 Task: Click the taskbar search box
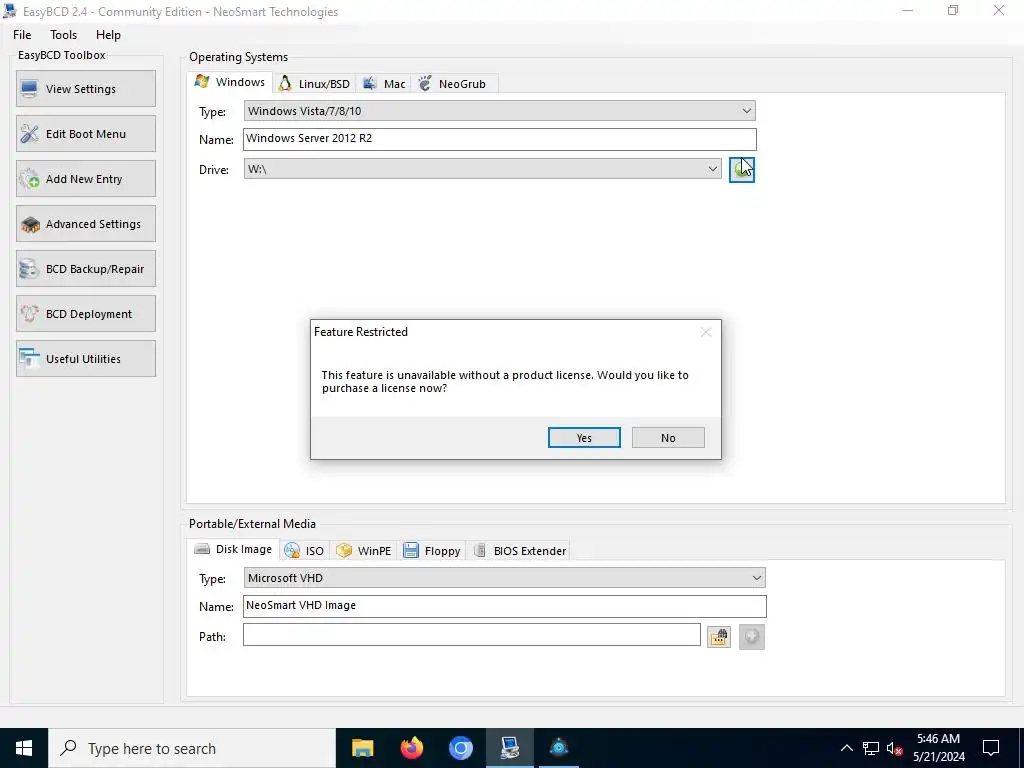pyautogui.click(x=192, y=748)
